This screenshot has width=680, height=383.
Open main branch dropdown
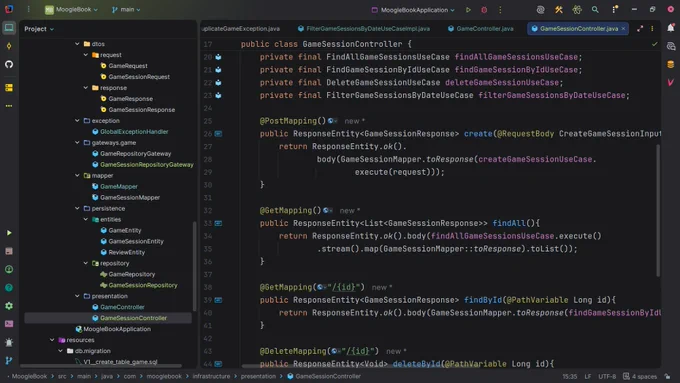(x=126, y=10)
